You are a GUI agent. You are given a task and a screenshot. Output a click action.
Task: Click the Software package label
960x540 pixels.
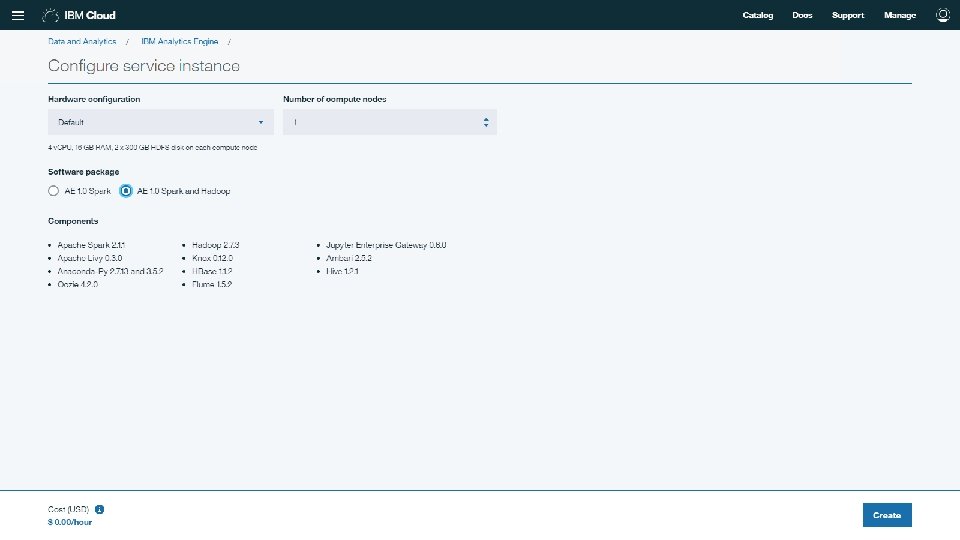point(83,172)
